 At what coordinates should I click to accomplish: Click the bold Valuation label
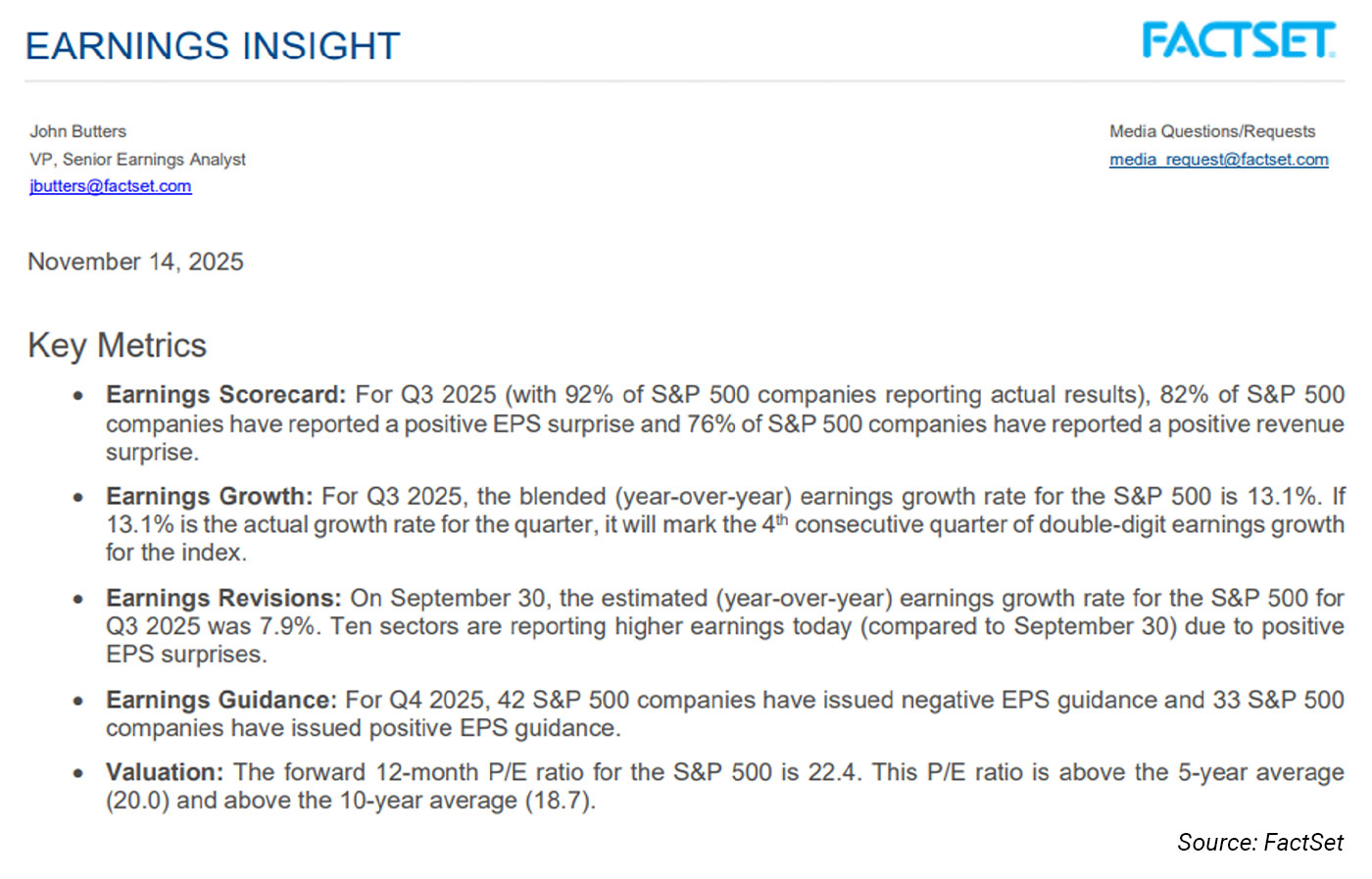[x=165, y=773]
